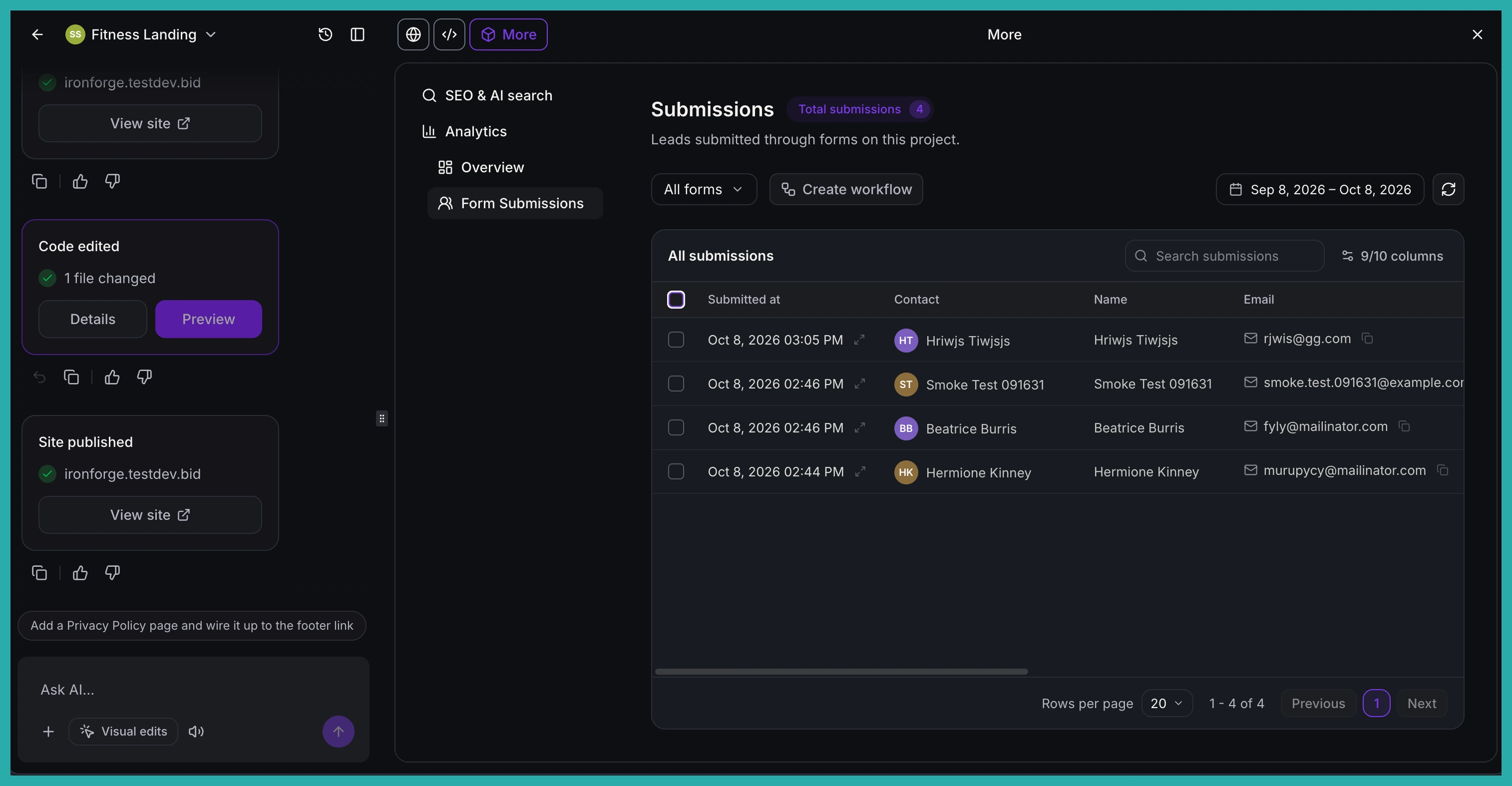Check the Hermione Kinney row checkbox
This screenshot has width=1512, height=786.
tap(676, 472)
